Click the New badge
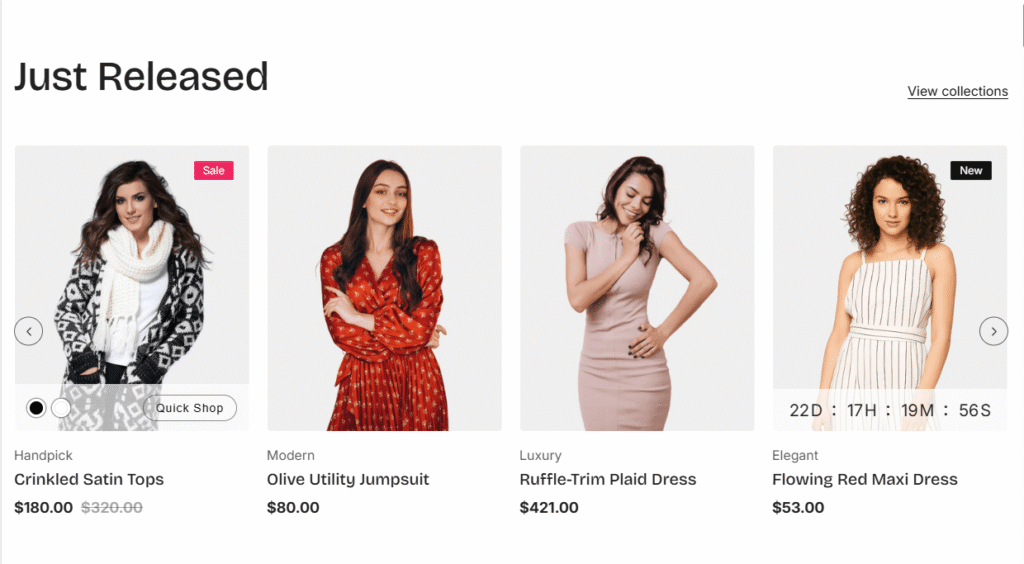This screenshot has height=564, width=1024. click(x=970, y=170)
